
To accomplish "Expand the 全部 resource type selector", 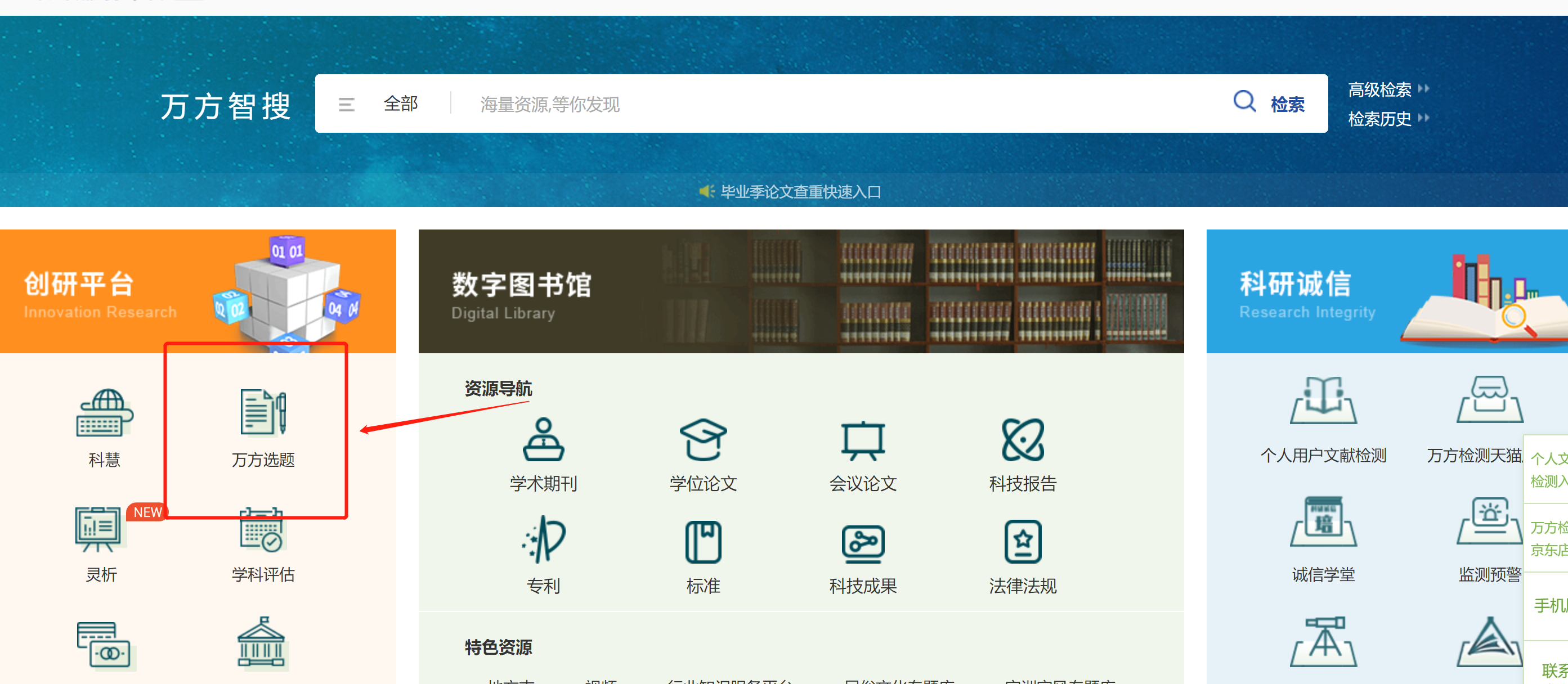I will click(401, 103).
